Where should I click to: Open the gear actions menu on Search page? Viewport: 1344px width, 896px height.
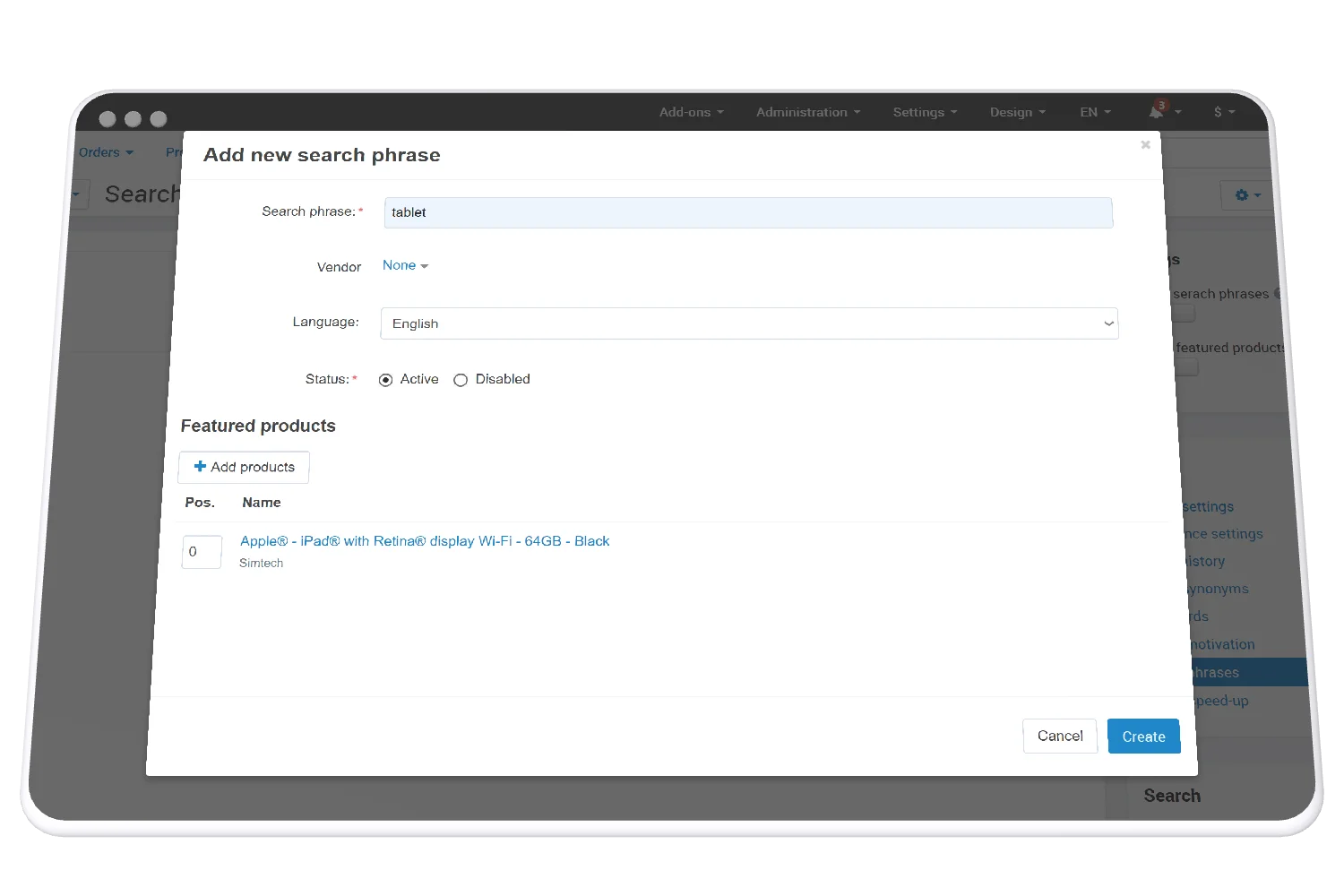point(1247,195)
